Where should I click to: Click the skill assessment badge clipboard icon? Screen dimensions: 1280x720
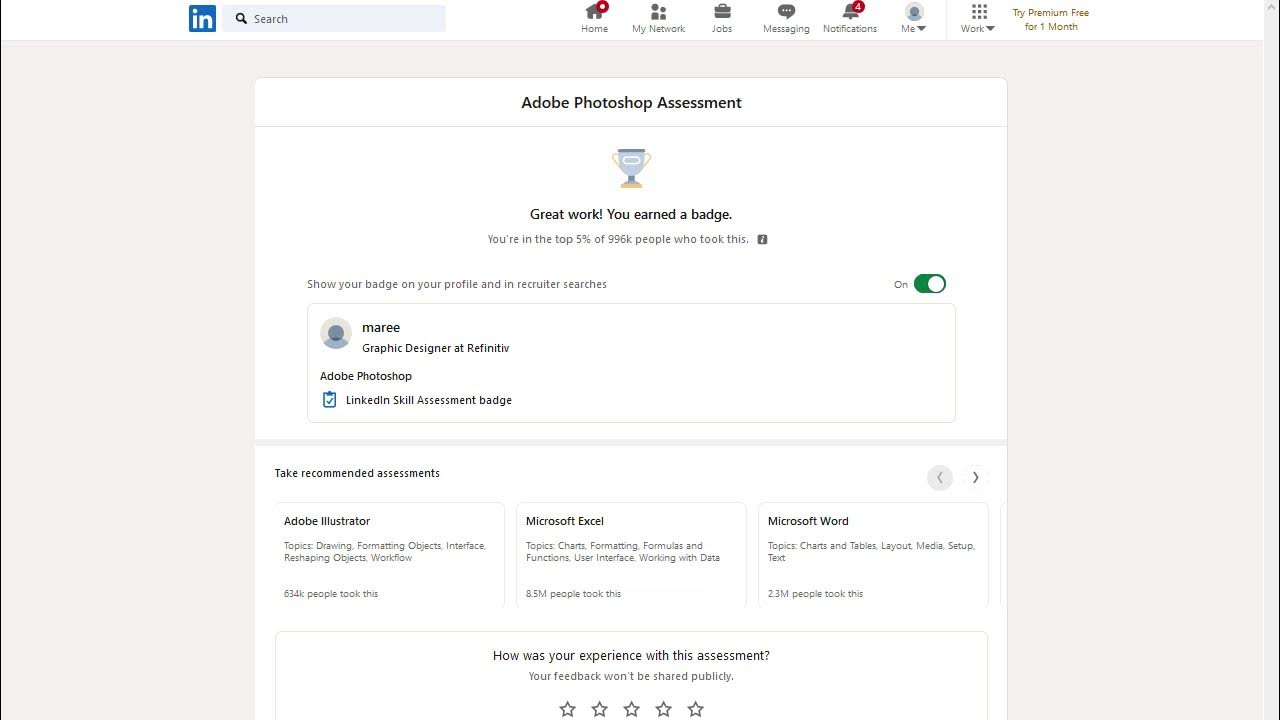point(330,400)
